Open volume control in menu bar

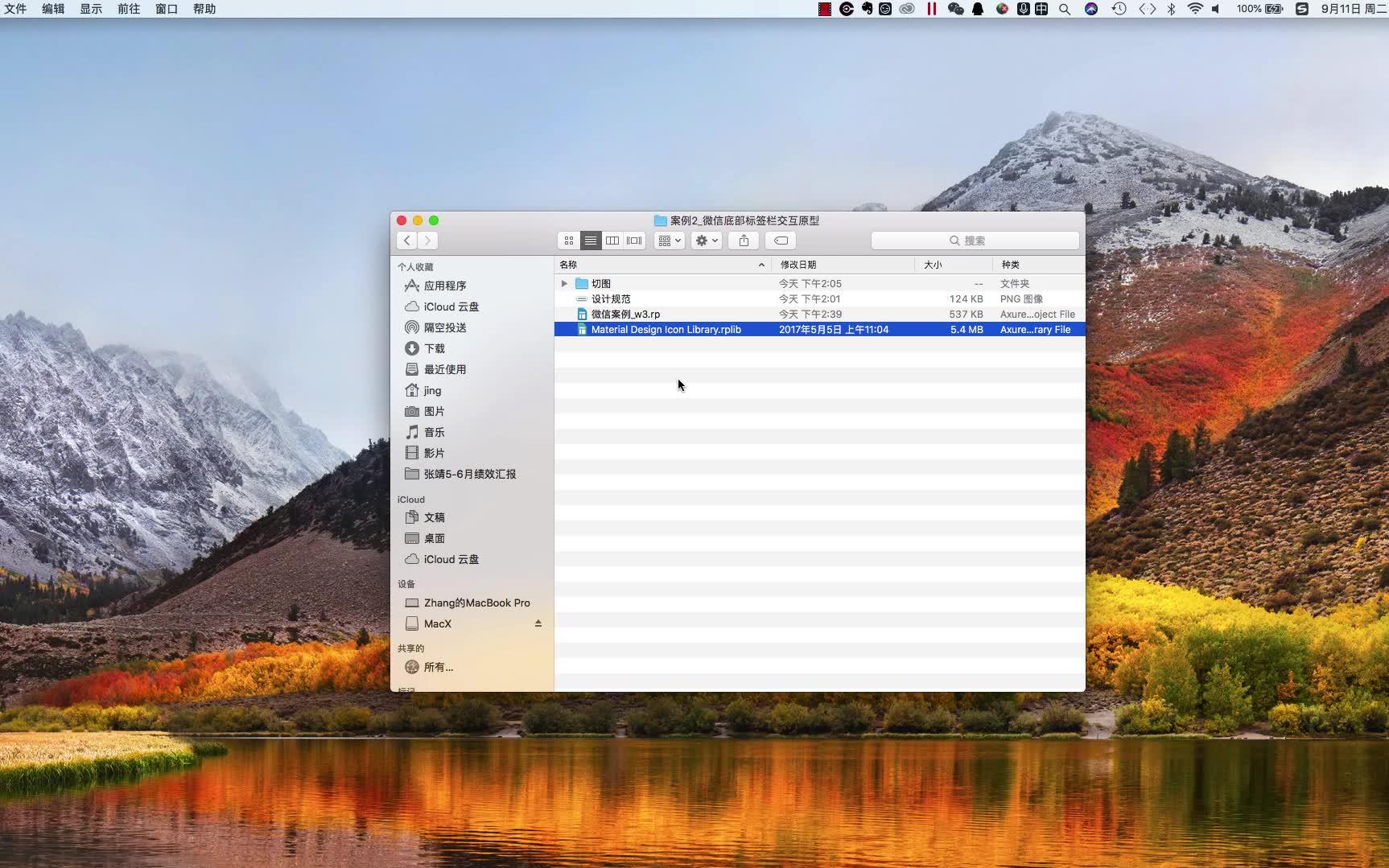click(1216, 9)
